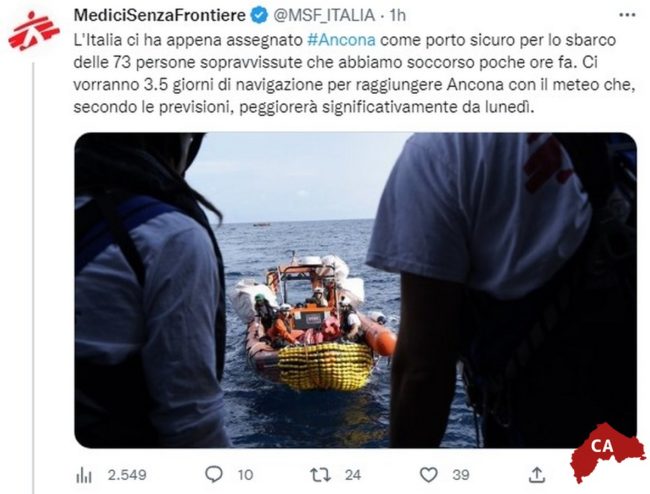The image size is (650, 494).
Task: Like the tweet with the heart icon
Action: [429, 475]
